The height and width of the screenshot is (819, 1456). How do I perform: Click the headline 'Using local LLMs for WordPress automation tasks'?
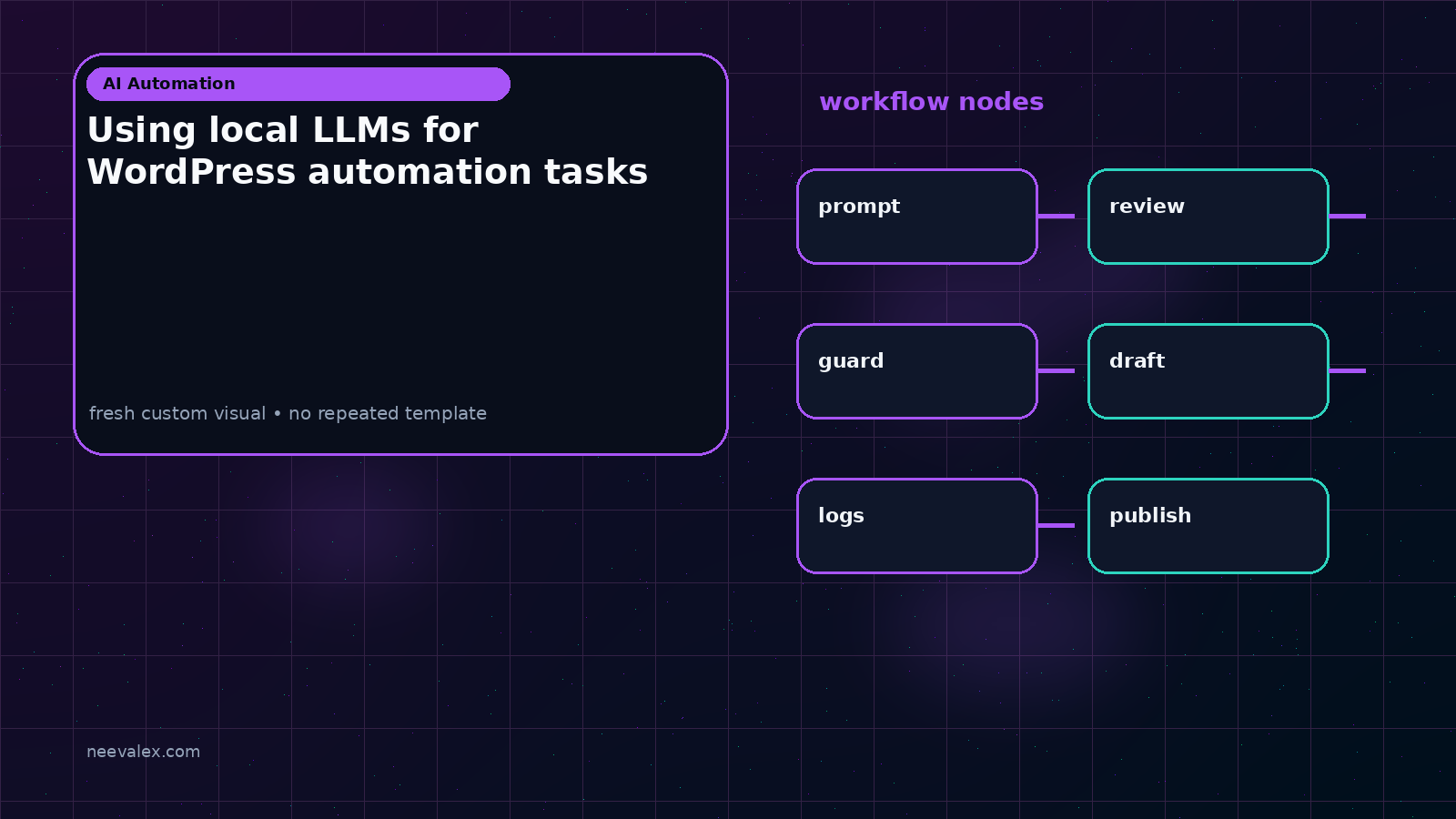368,151
